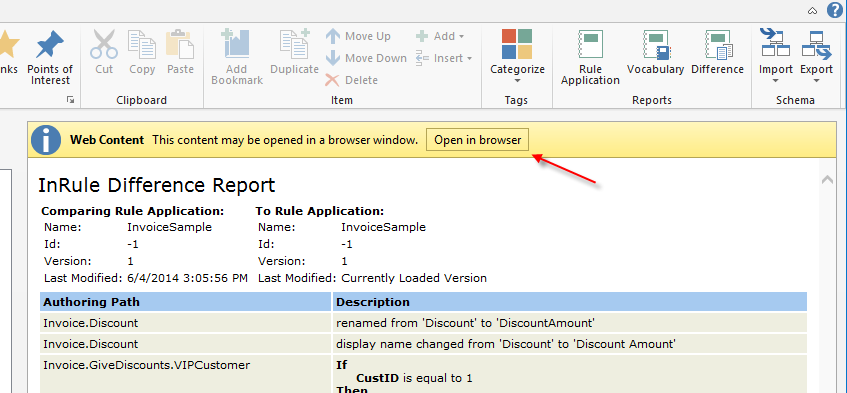Open the Vocabulary report

[x=655, y=52]
